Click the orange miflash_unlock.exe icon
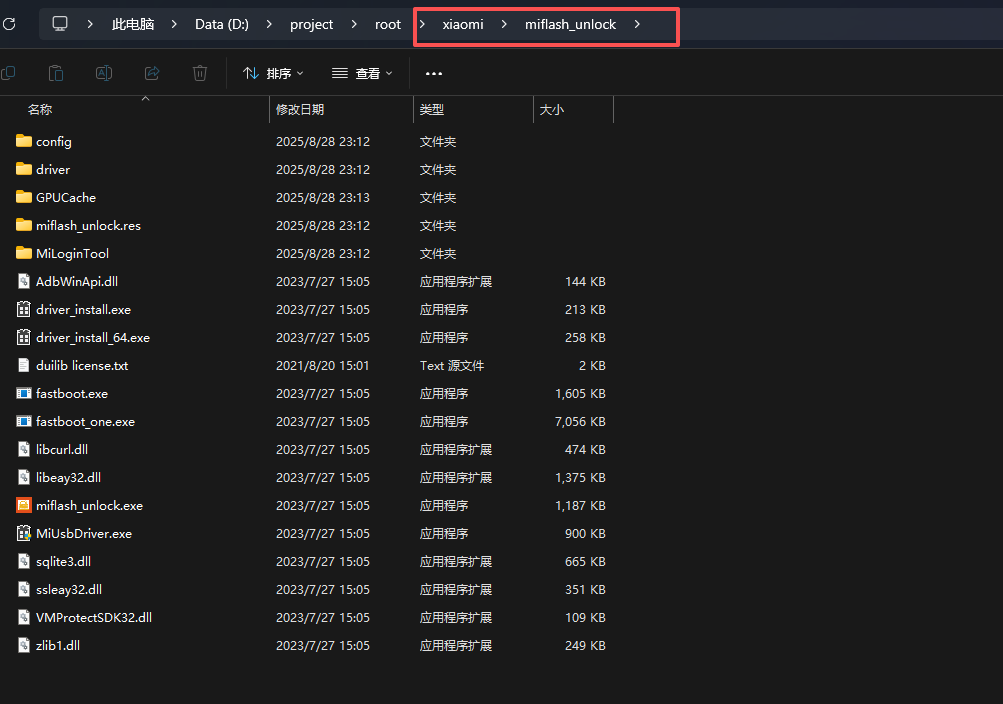 (x=24, y=506)
